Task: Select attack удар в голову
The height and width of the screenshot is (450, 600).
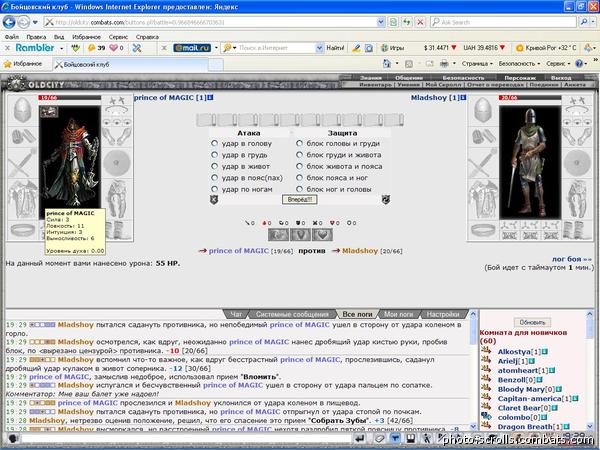Action: pos(214,143)
